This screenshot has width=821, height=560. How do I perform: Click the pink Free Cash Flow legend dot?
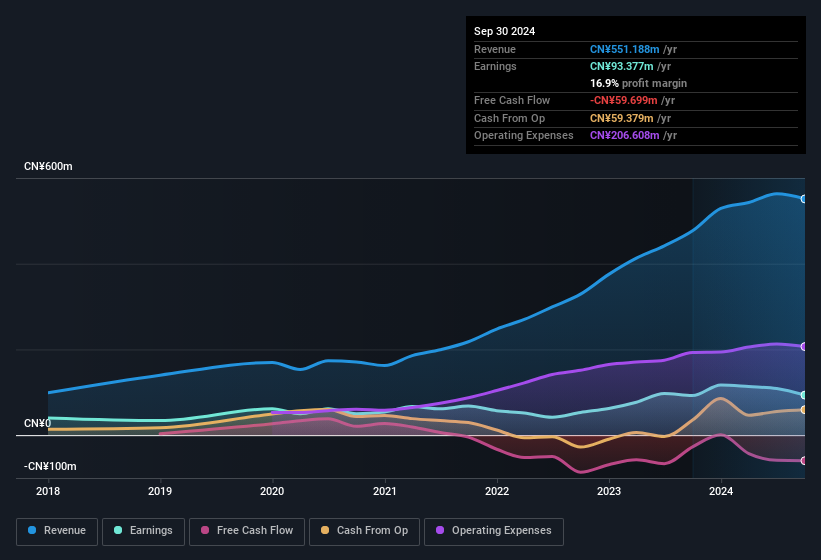[206, 531]
